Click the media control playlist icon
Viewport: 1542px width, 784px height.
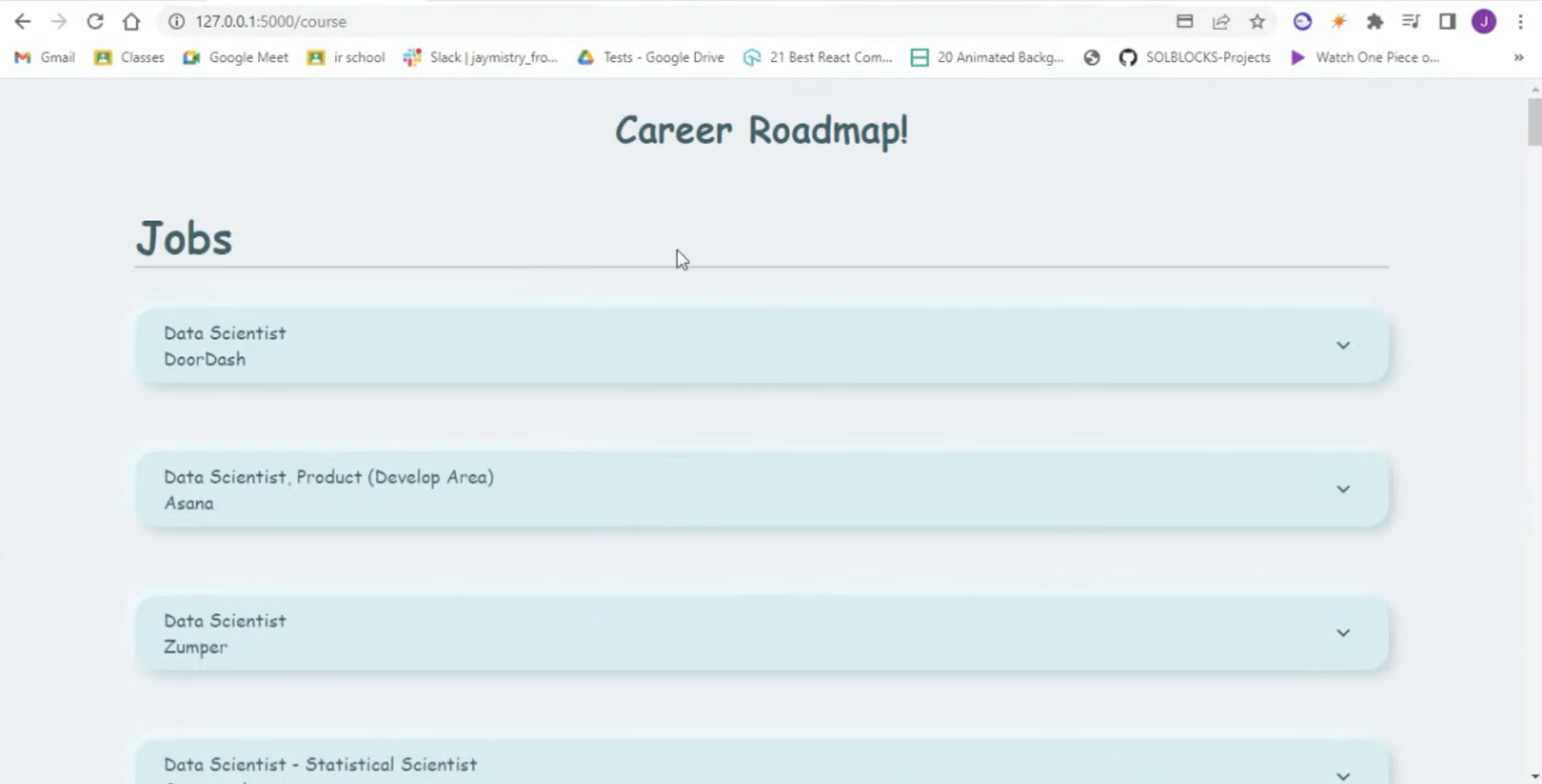click(1410, 22)
